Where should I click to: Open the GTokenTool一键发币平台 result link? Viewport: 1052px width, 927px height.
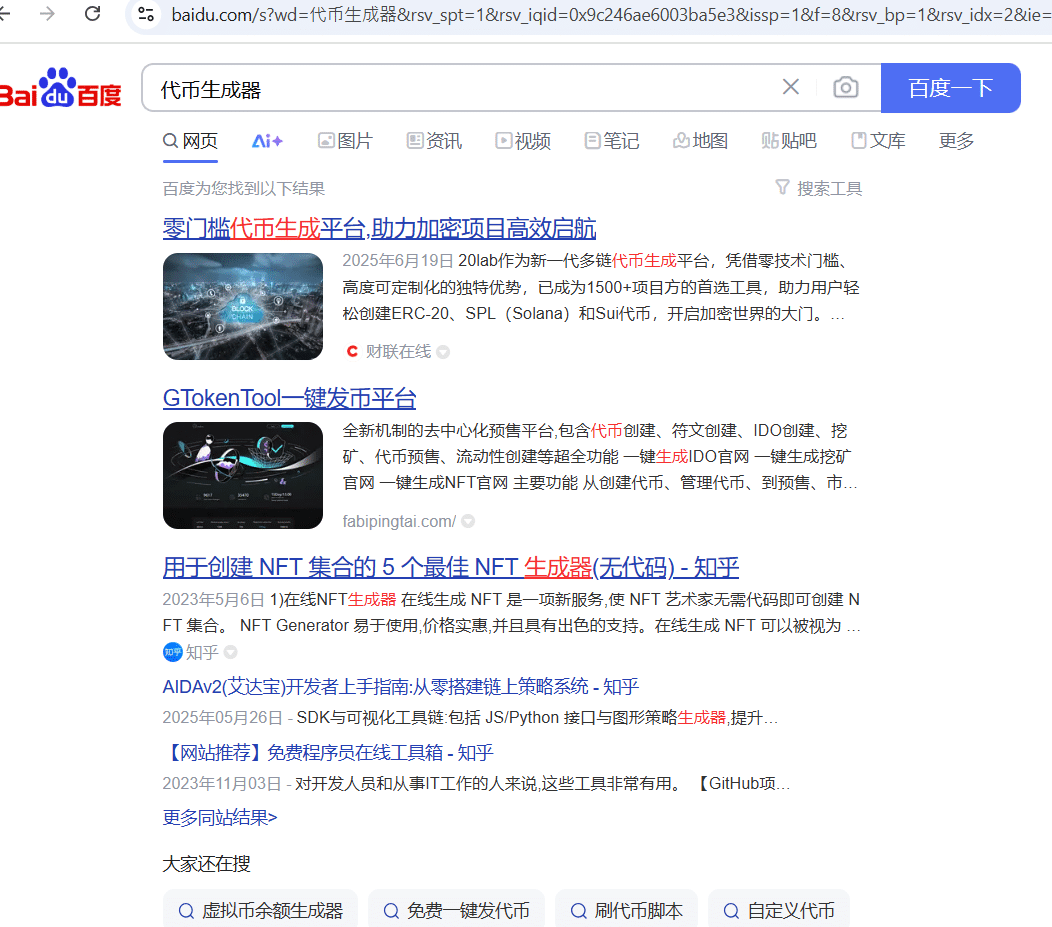click(x=289, y=398)
